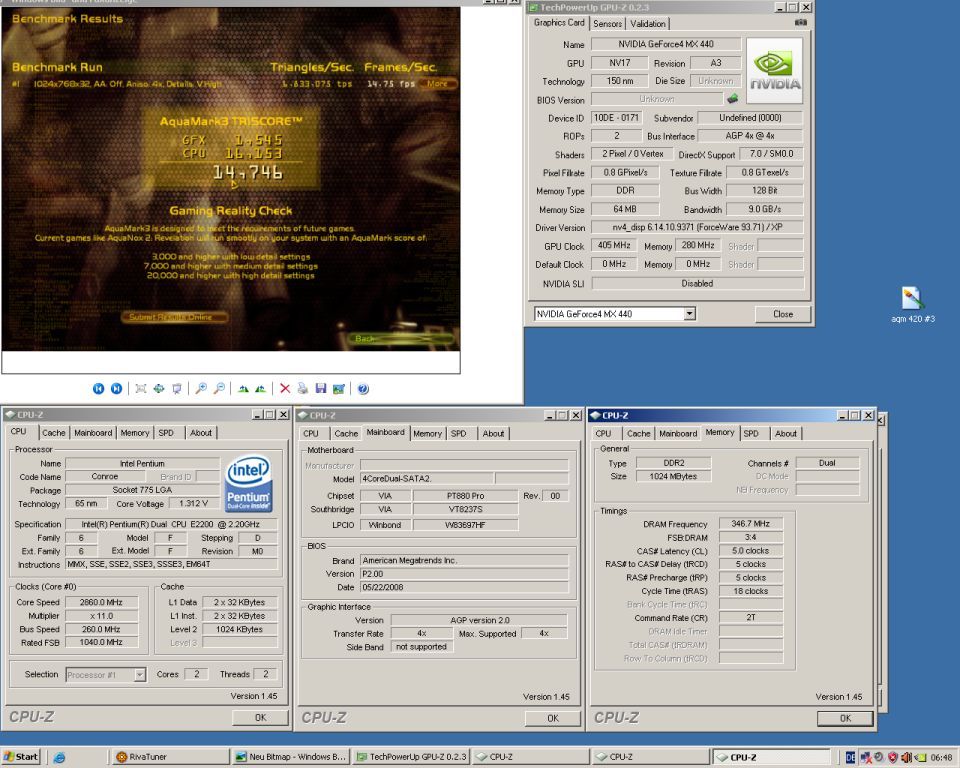960x768 pixels.
Task: Open Cache tab in left CPU-Z window
Action: 53,432
